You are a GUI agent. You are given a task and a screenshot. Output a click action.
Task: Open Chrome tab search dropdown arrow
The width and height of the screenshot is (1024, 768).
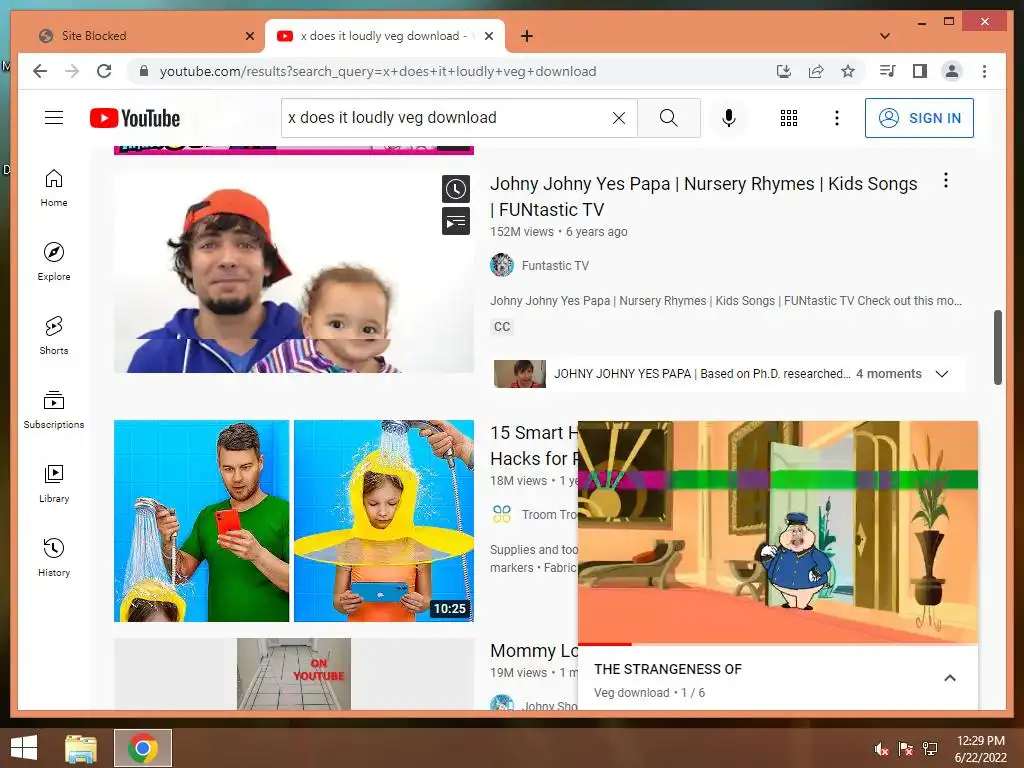(885, 36)
